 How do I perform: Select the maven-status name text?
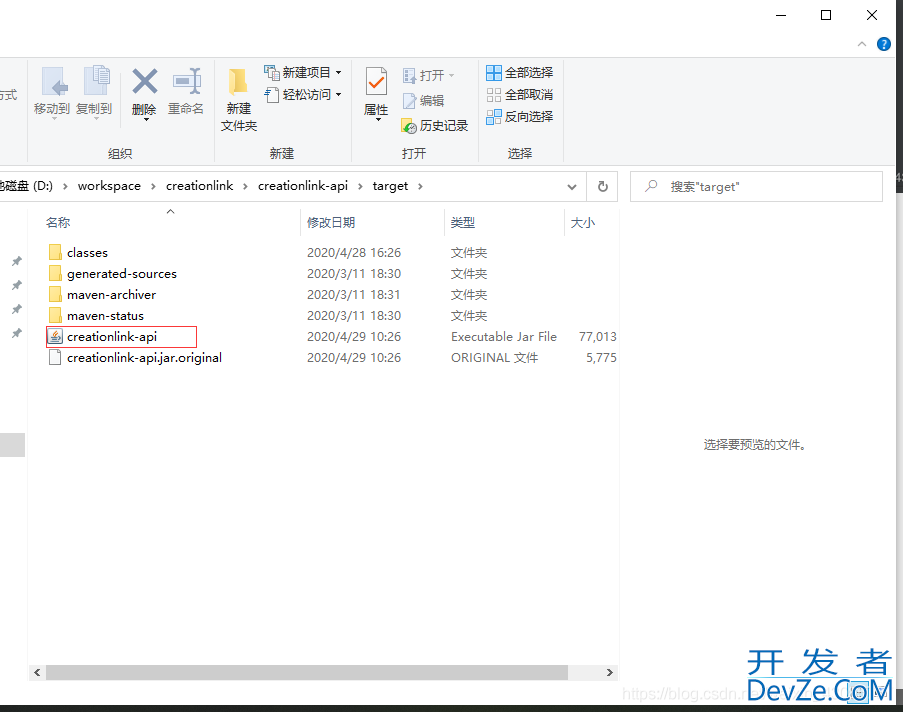105,316
